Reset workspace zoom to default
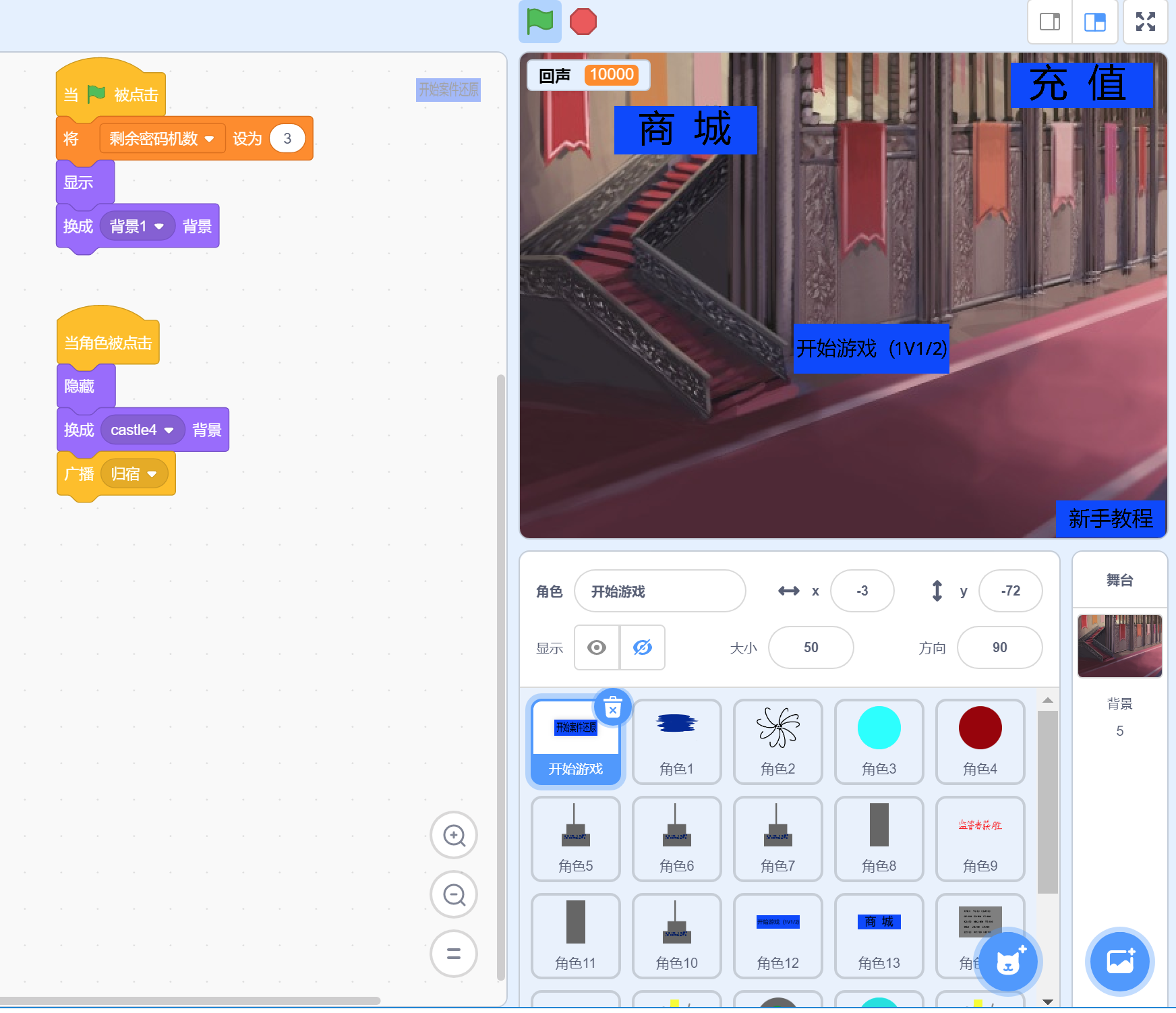 454,954
